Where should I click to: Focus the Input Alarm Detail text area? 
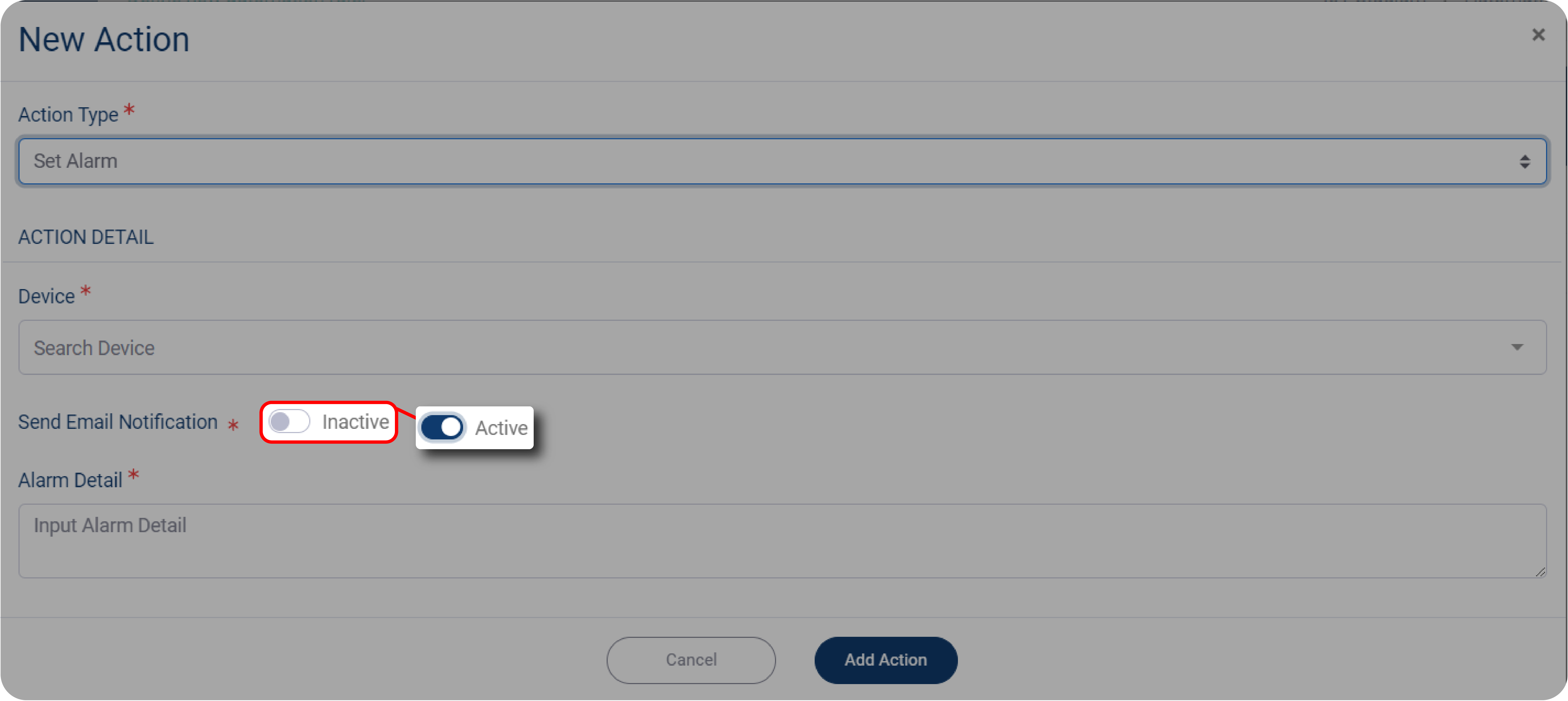pos(782,540)
